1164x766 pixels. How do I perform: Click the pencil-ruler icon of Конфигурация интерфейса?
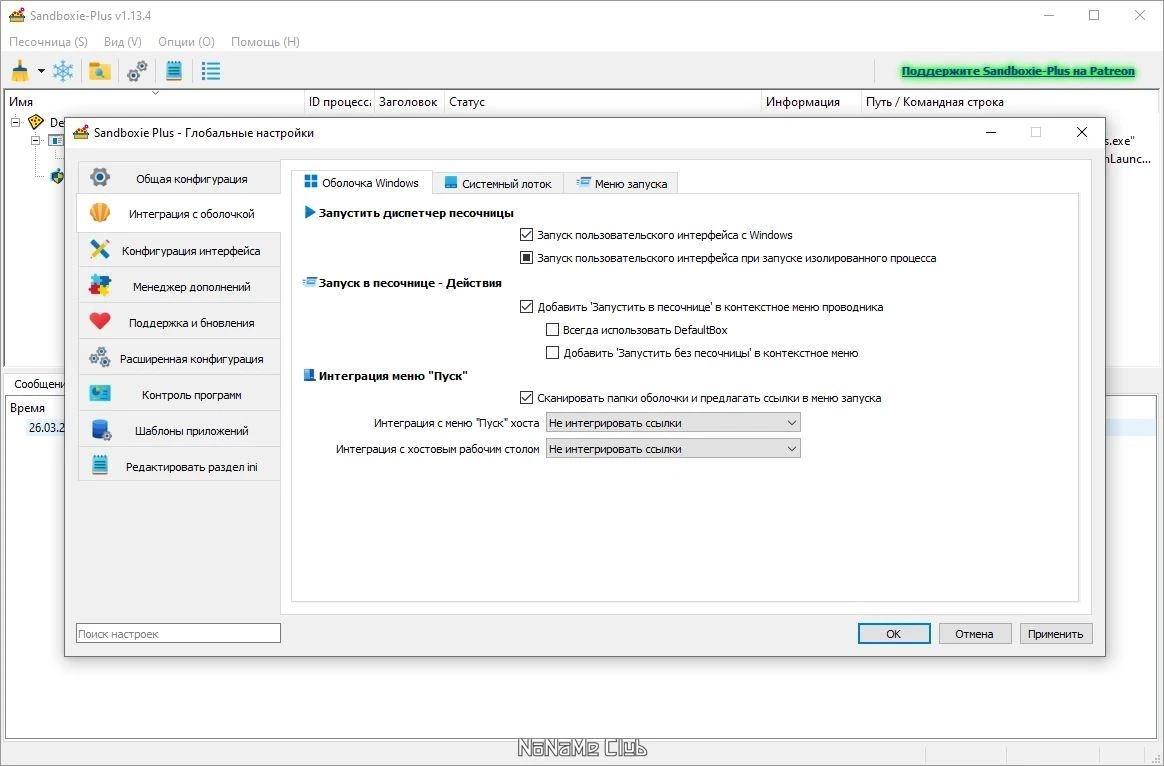tap(100, 249)
